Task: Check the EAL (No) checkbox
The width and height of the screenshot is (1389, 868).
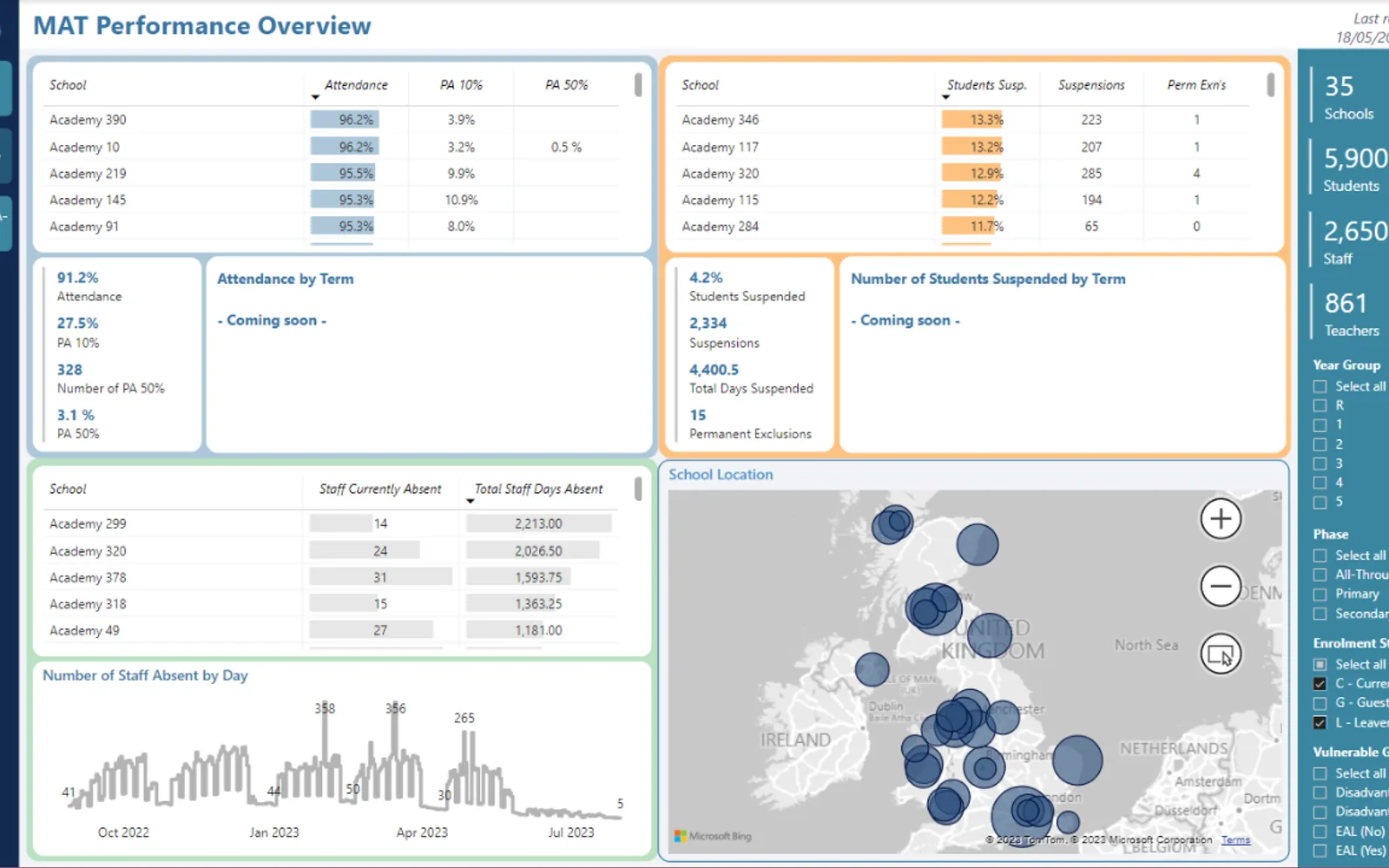Action: click(1320, 832)
